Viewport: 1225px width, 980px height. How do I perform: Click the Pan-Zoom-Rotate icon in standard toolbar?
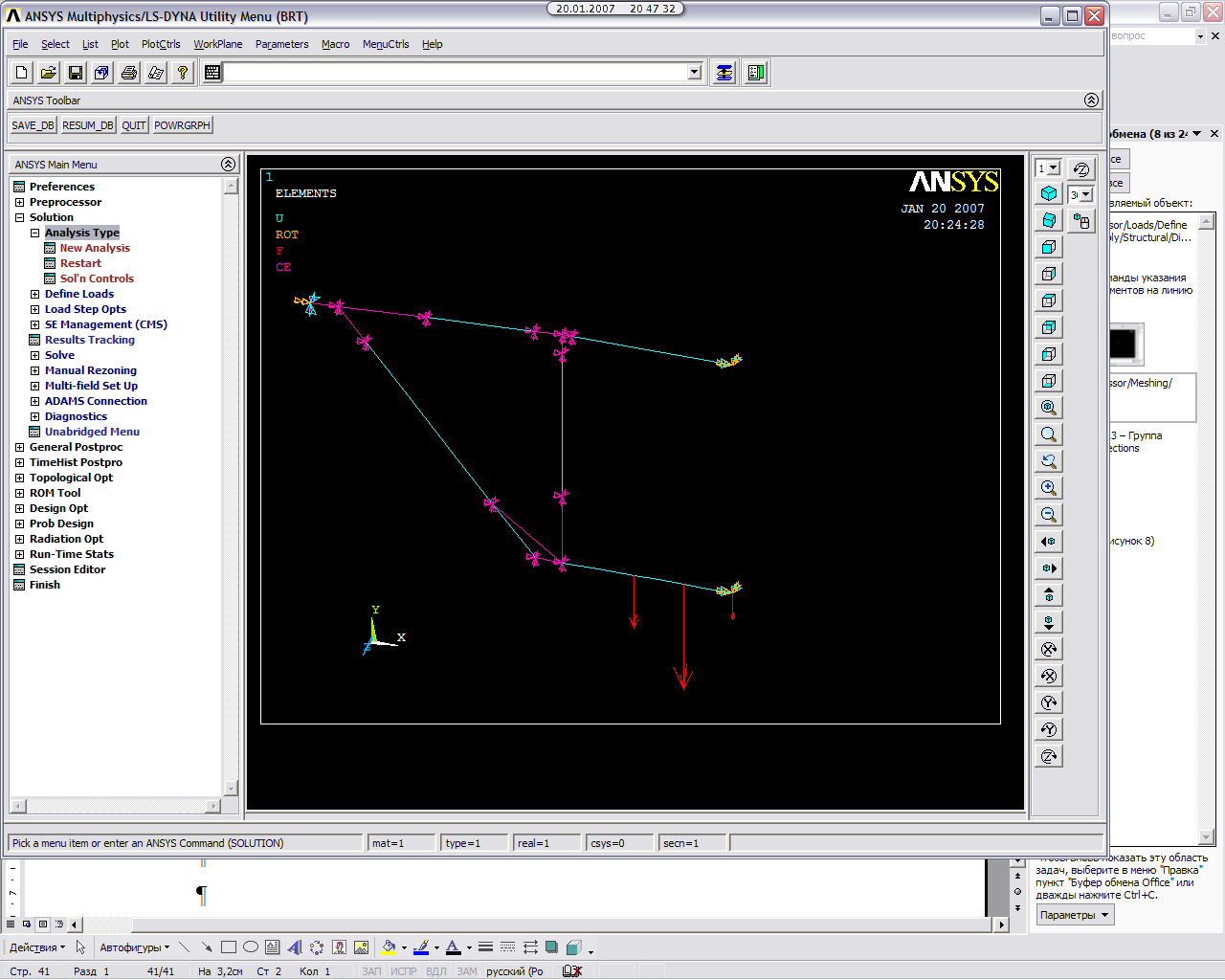pos(102,73)
